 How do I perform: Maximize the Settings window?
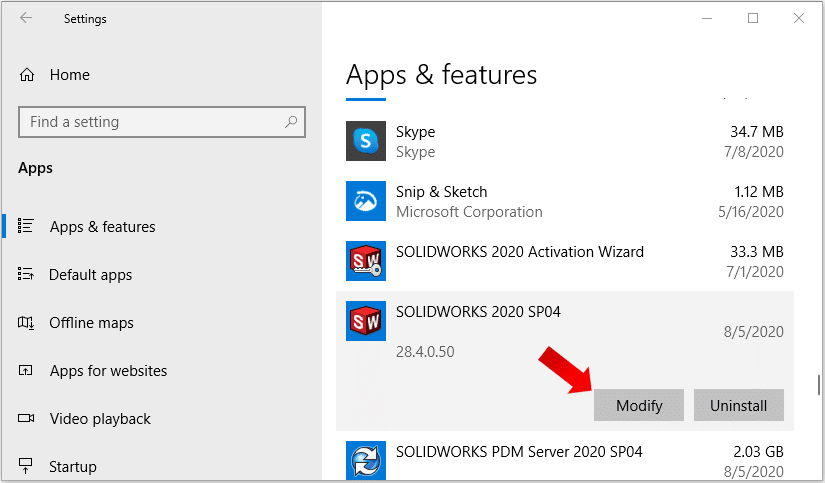point(753,18)
